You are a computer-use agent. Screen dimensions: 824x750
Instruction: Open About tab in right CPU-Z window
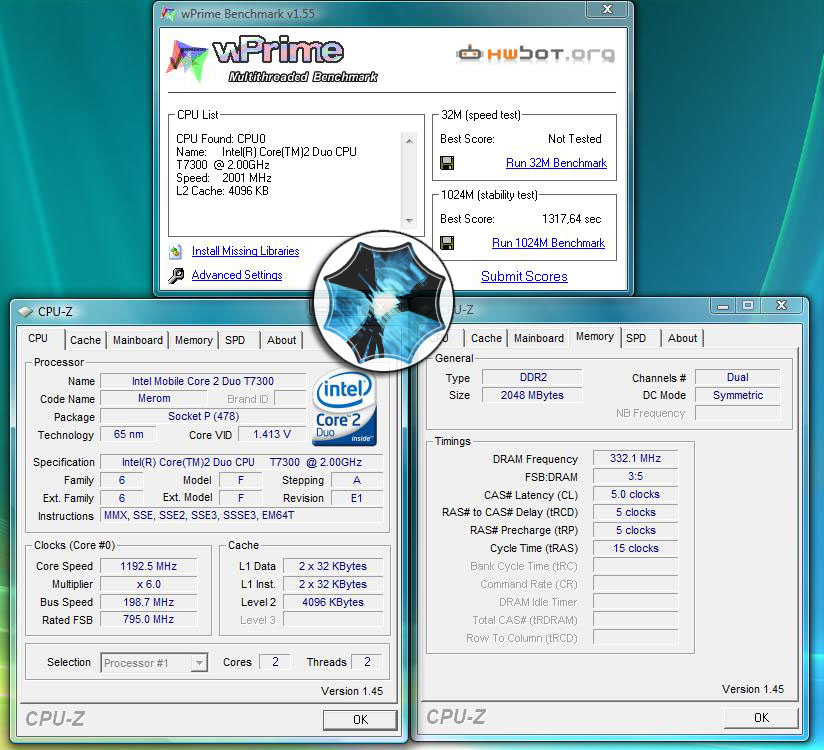coord(682,338)
